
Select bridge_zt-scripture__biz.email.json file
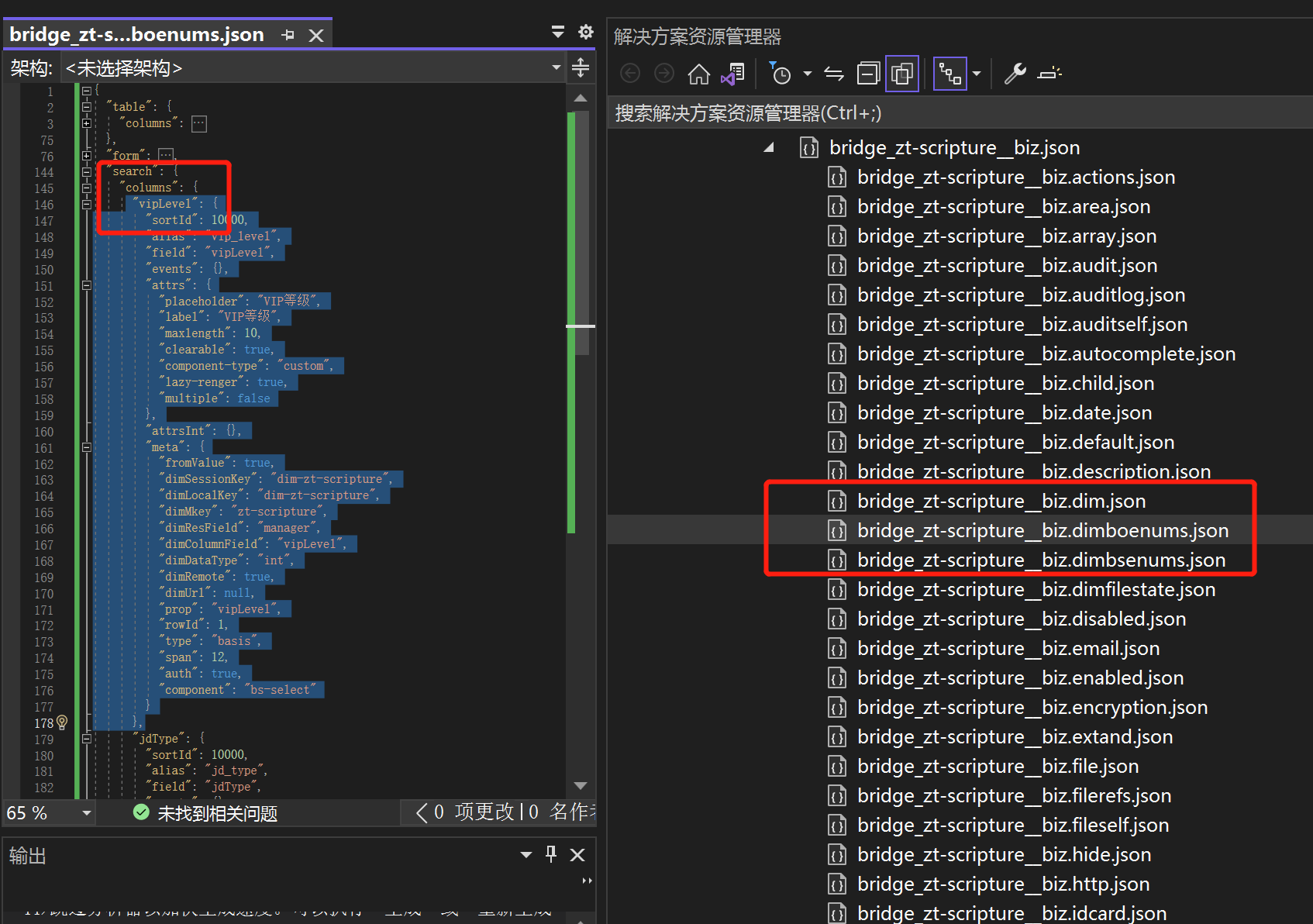[1008, 648]
